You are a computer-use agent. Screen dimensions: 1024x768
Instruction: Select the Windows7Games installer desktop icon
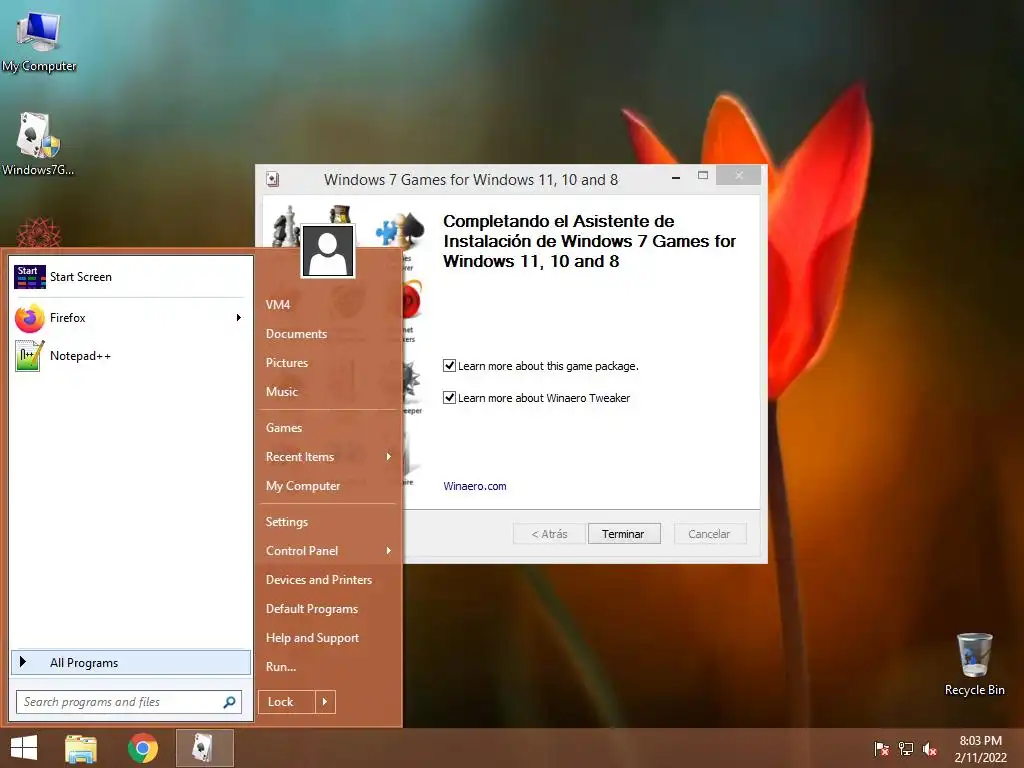(x=38, y=144)
